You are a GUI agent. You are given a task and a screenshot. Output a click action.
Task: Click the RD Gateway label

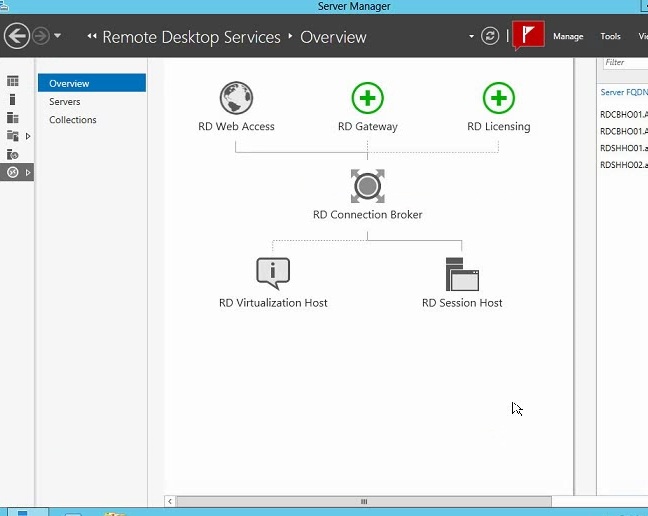367,126
